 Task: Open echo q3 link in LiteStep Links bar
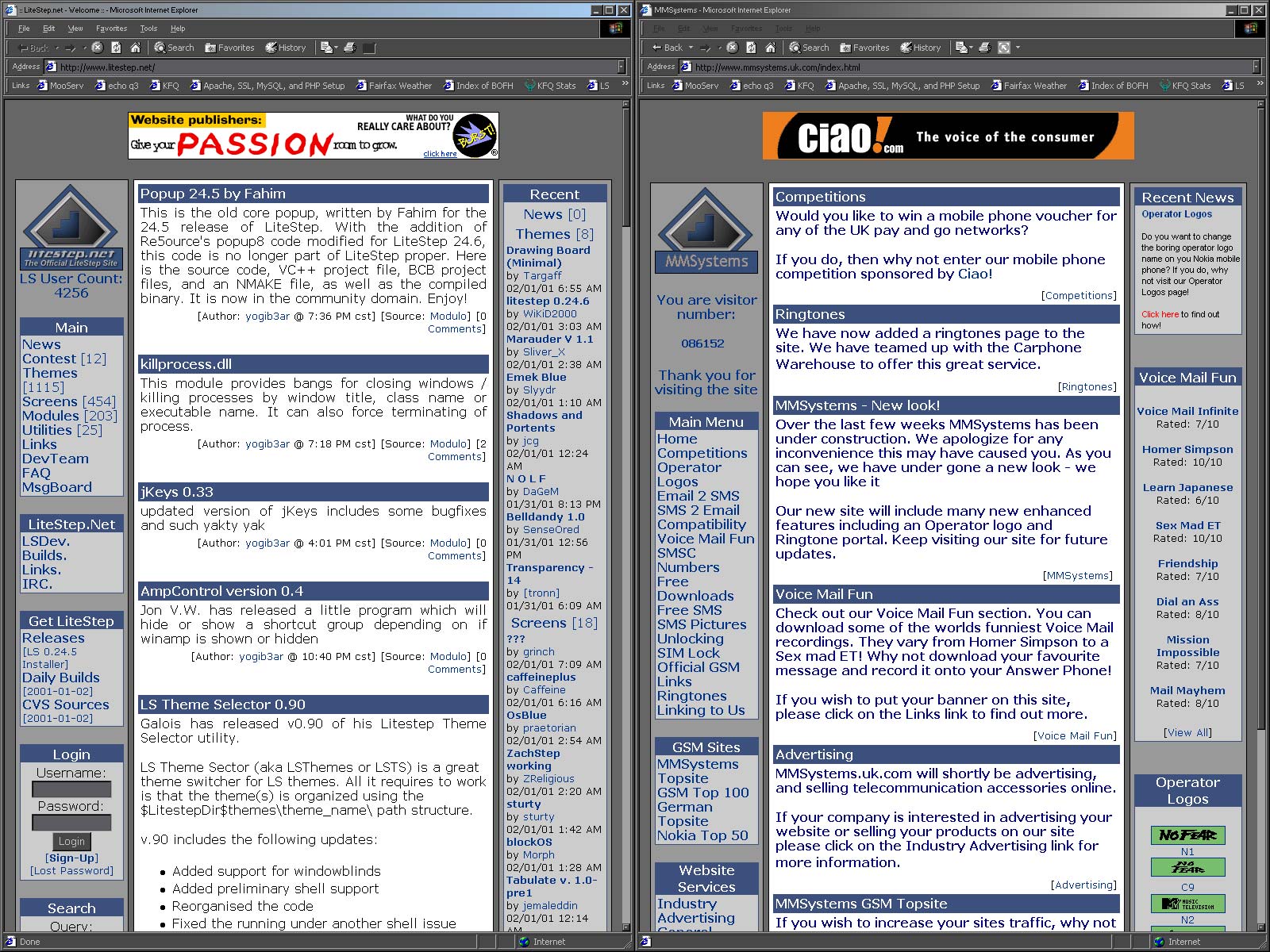(x=117, y=86)
